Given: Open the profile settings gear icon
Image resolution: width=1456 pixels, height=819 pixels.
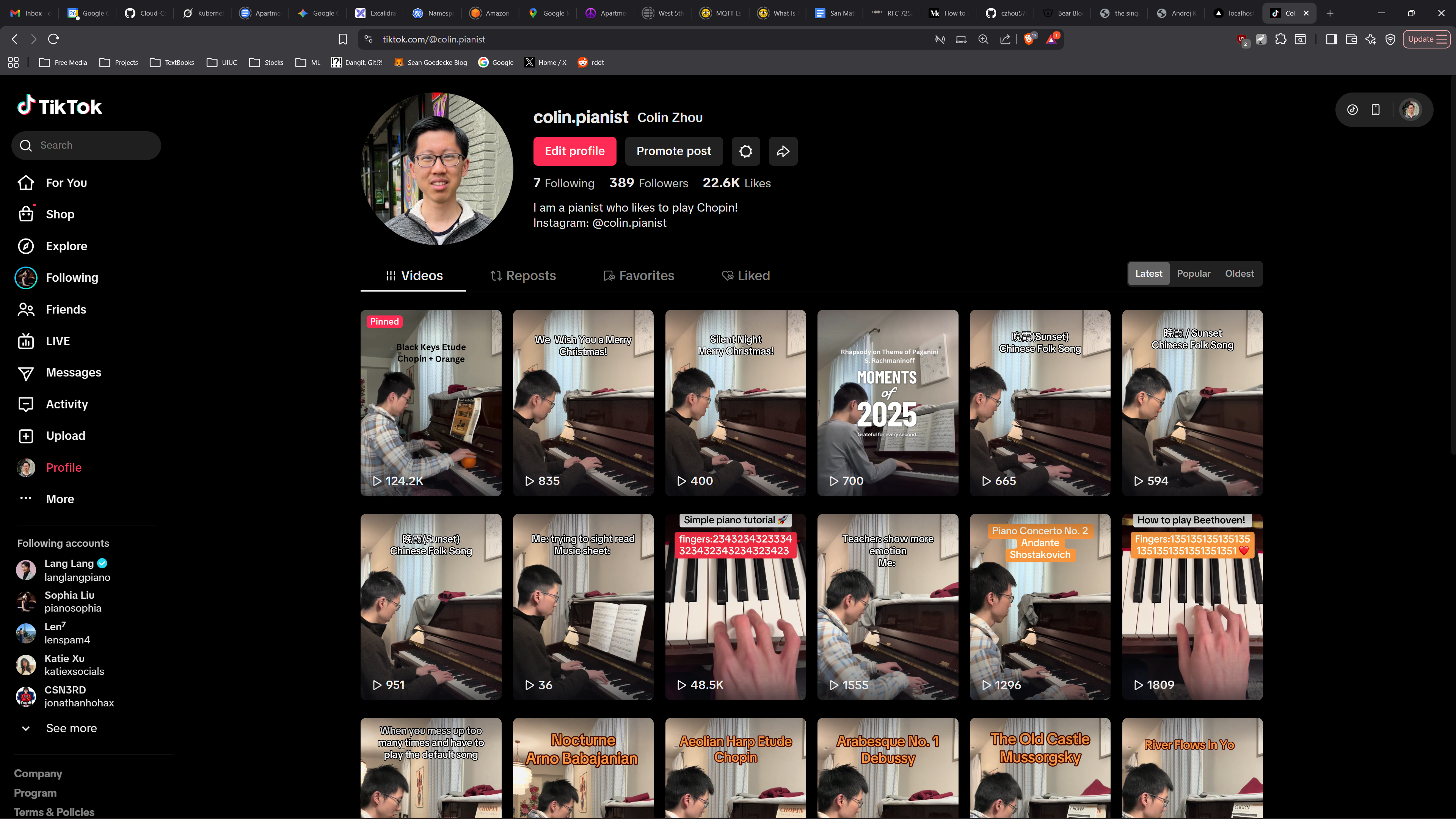Looking at the screenshot, I should [x=745, y=151].
